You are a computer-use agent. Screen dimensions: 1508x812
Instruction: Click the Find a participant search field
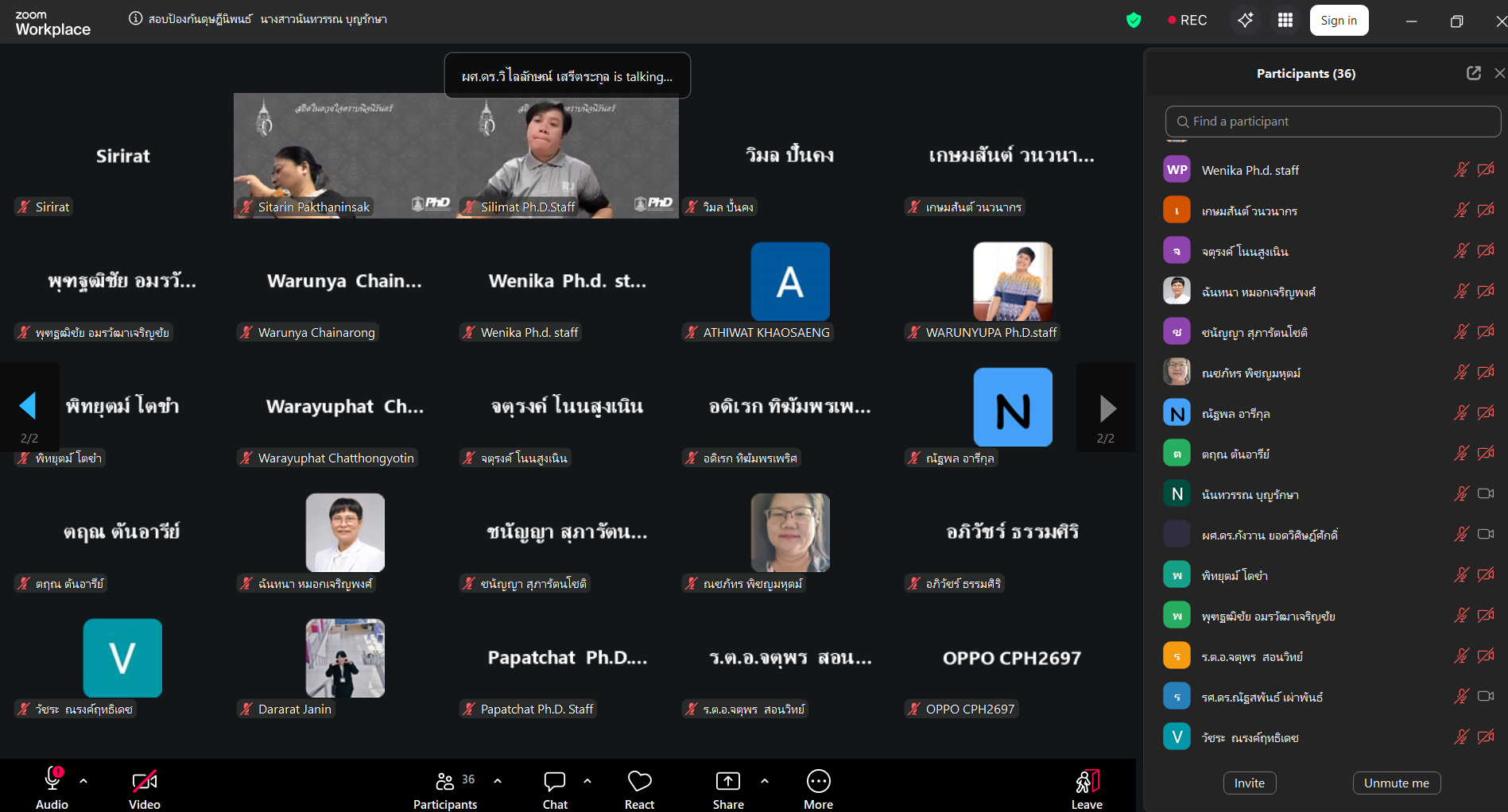1332,122
